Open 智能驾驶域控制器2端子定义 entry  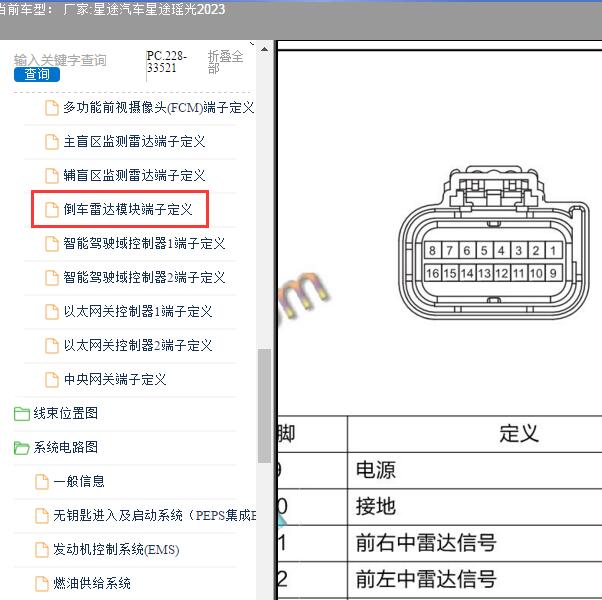(x=144, y=277)
